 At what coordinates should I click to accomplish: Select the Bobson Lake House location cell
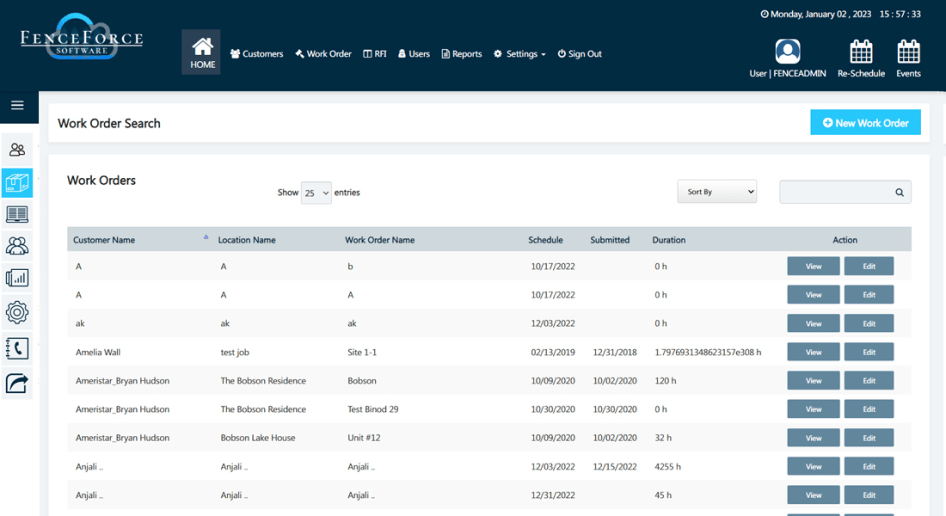pos(258,438)
